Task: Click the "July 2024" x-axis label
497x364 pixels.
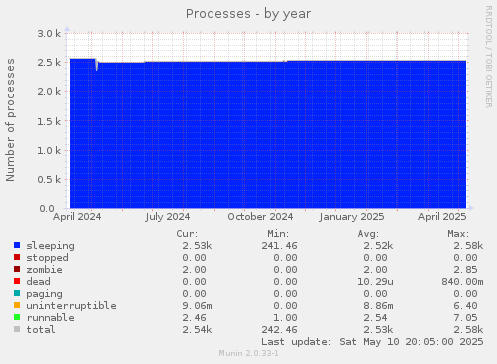Action: pyautogui.click(x=168, y=217)
